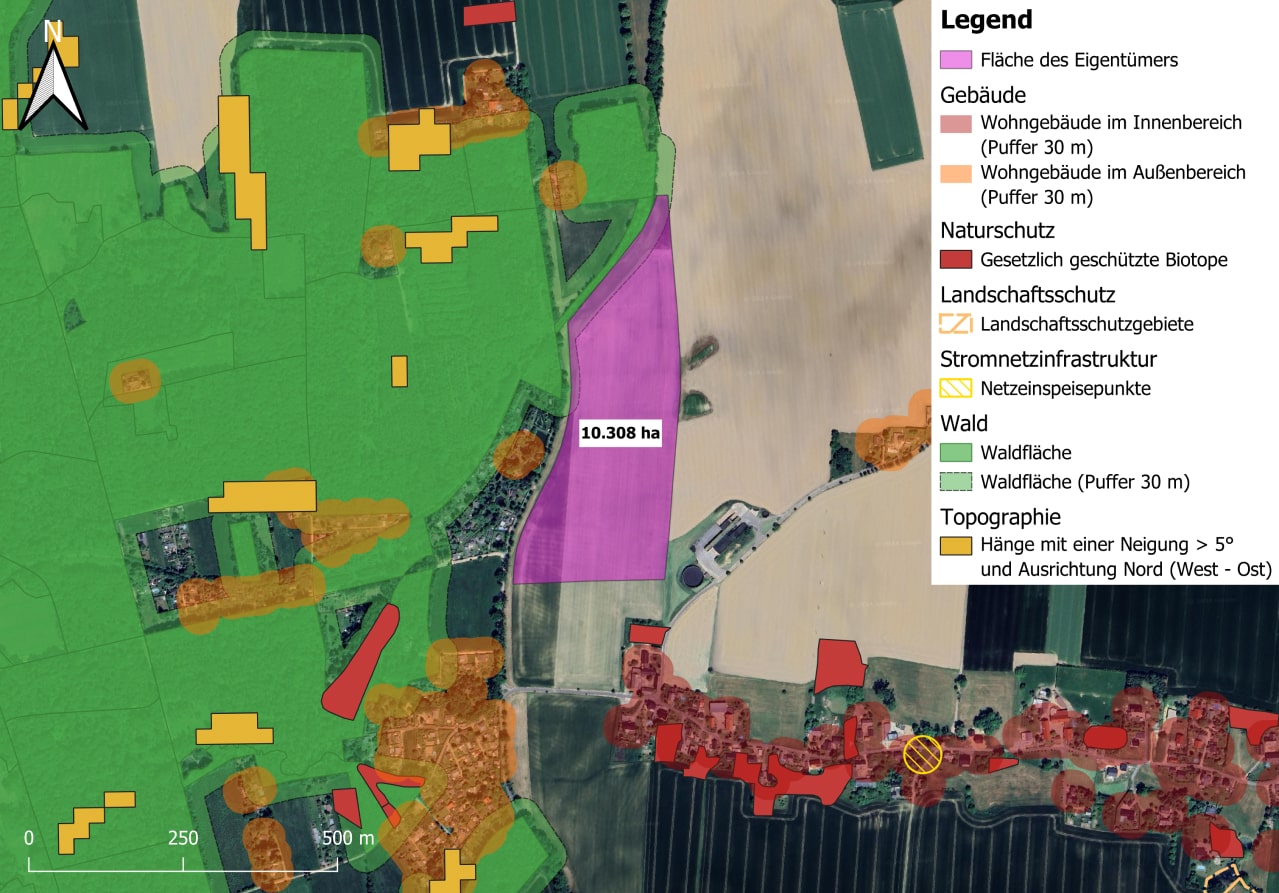This screenshot has width=1279, height=893.
Task: Click the Netzeinspeisepunkte legend symbol
Action: click(x=956, y=388)
